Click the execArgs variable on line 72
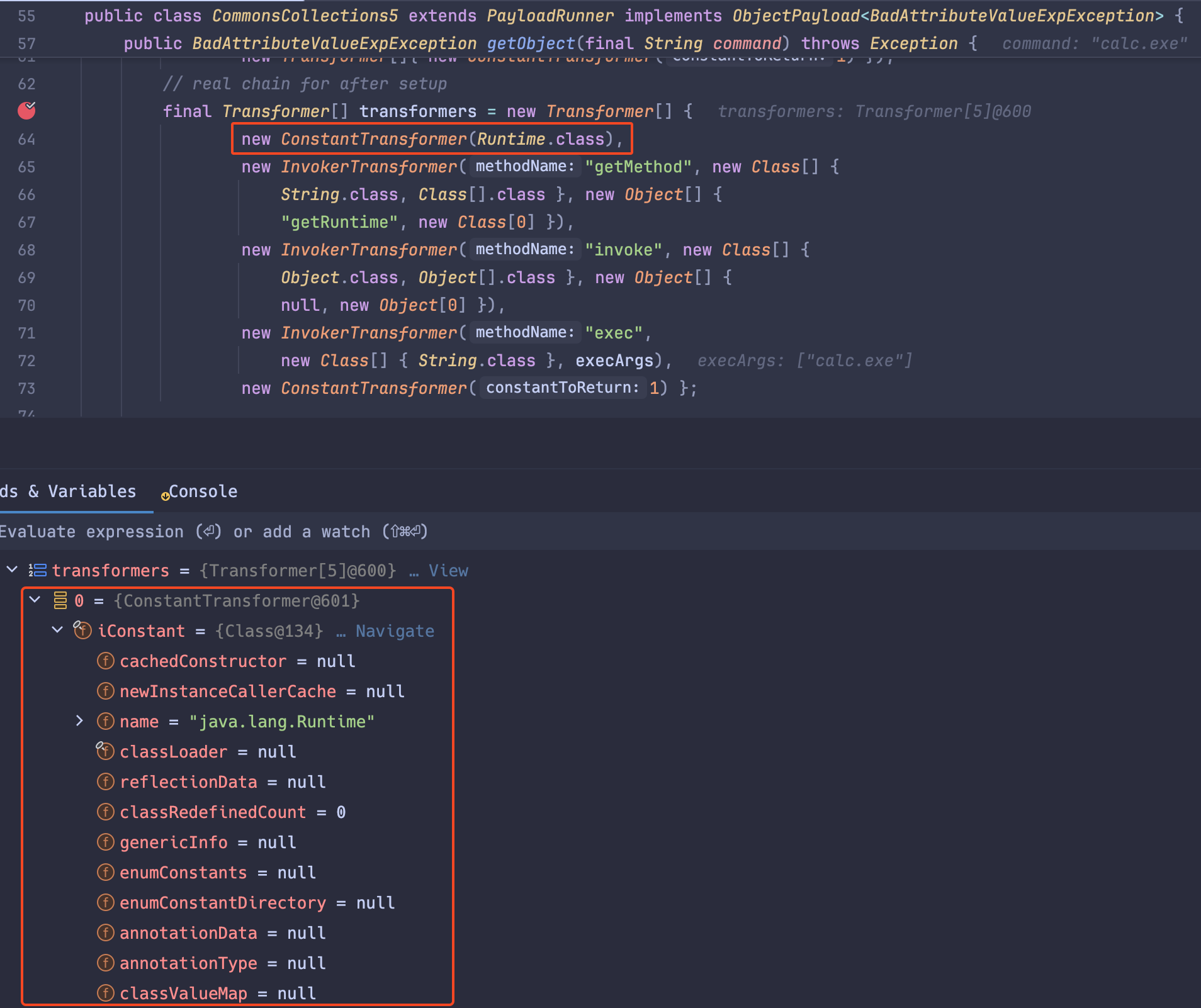Image resolution: width=1201 pixels, height=1008 pixels. [x=614, y=361]
